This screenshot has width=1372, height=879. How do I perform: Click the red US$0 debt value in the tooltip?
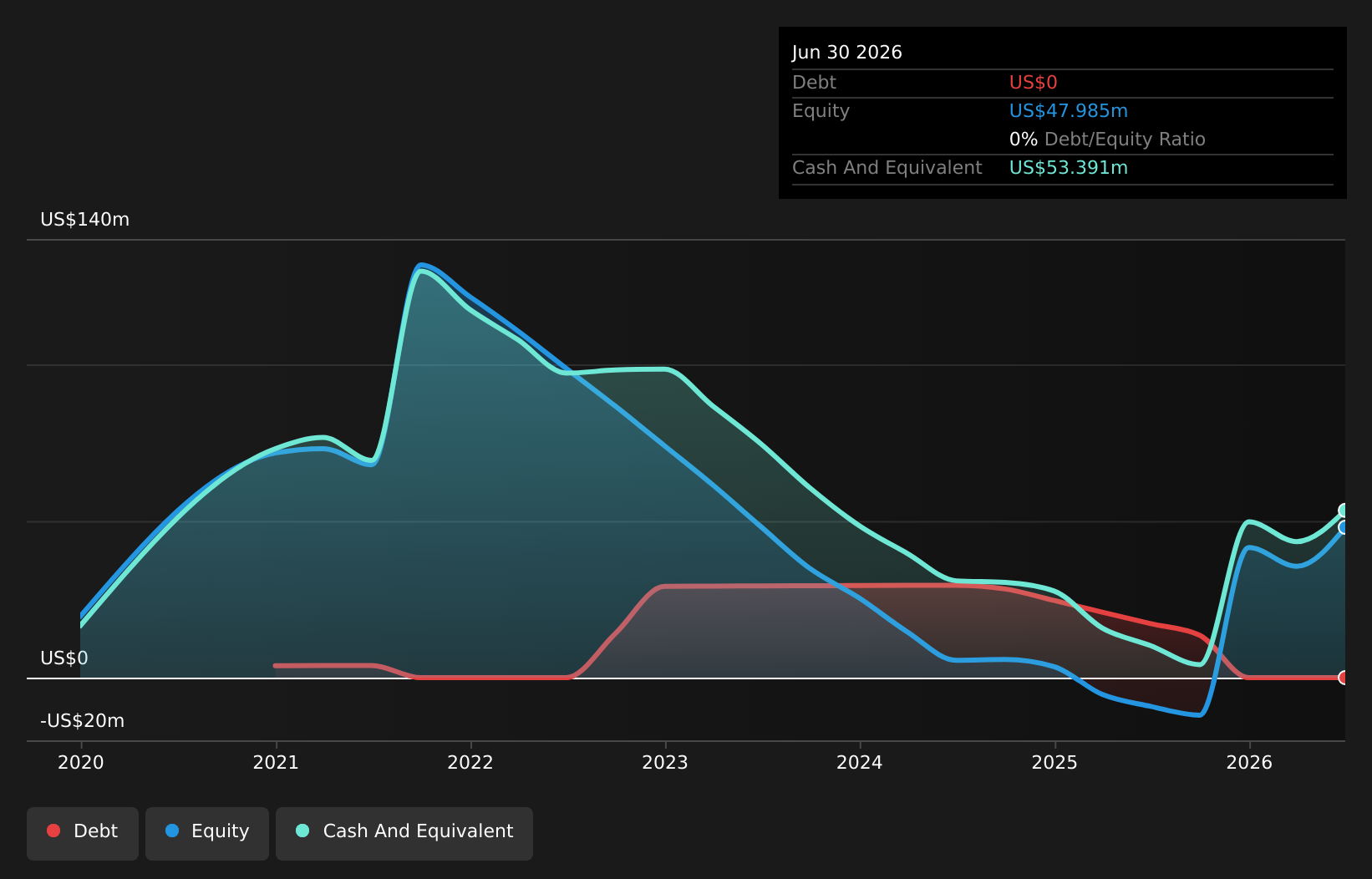click(x=1034, y=83)
